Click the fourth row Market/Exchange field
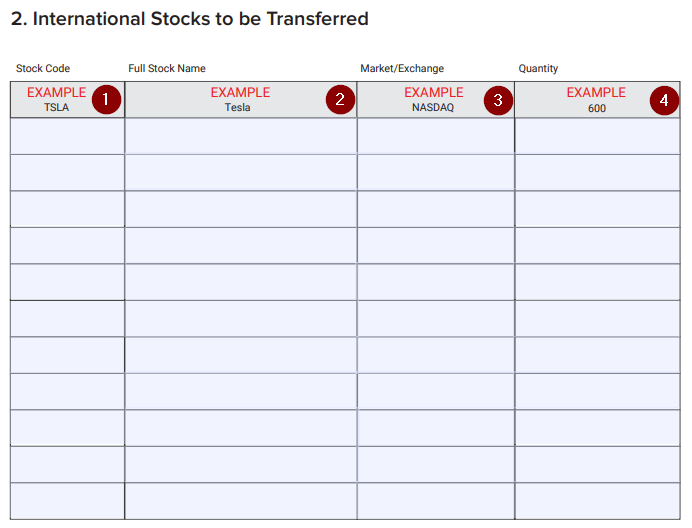The width and height of the screenshot is (692, 528). [436, 245]
